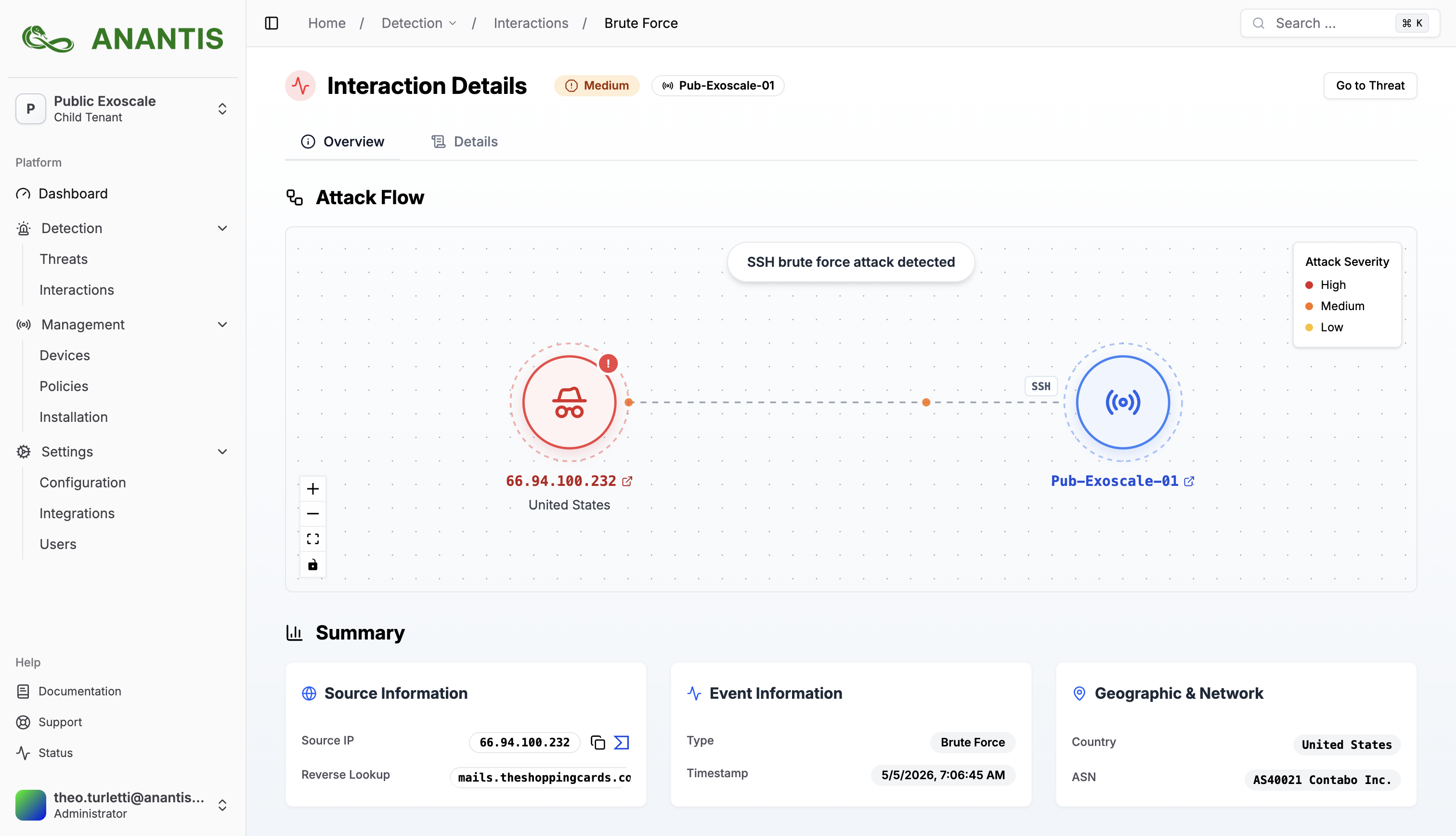Click the Settings gear icon in sidebar
1456x836 pixels.
tap(23, 452)
